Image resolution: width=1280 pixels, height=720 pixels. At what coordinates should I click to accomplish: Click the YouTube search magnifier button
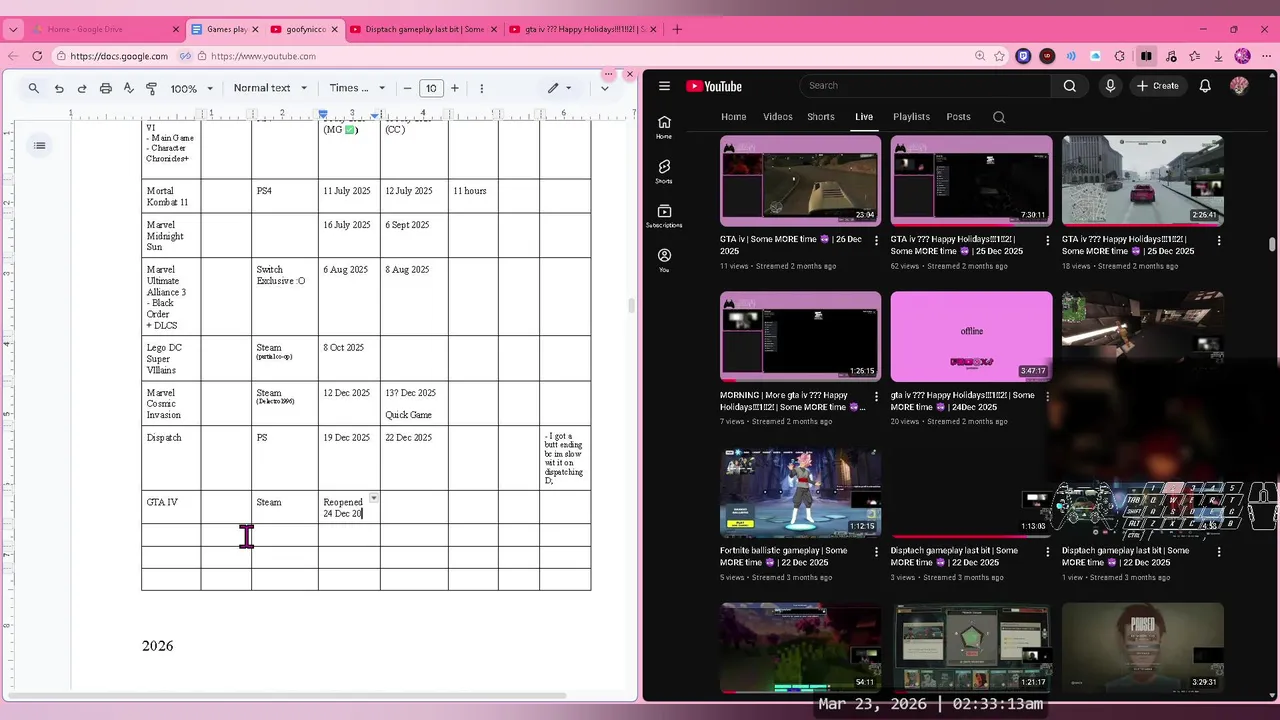click(1070, 86)
